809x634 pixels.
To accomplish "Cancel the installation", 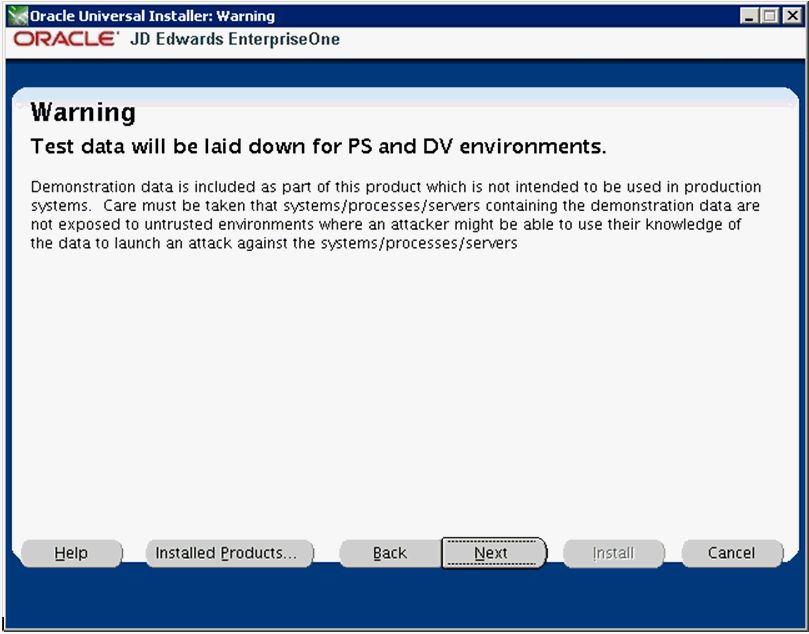I will (x=732, y=553).
